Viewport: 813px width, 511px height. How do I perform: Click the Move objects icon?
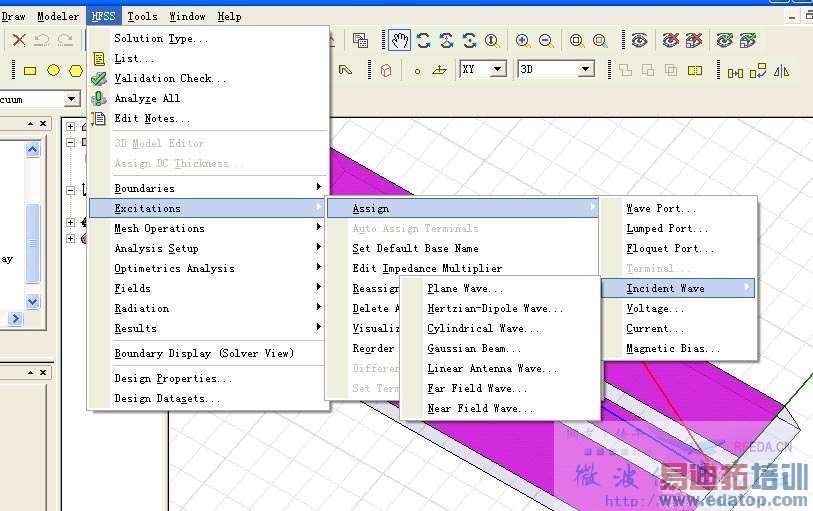735,72
